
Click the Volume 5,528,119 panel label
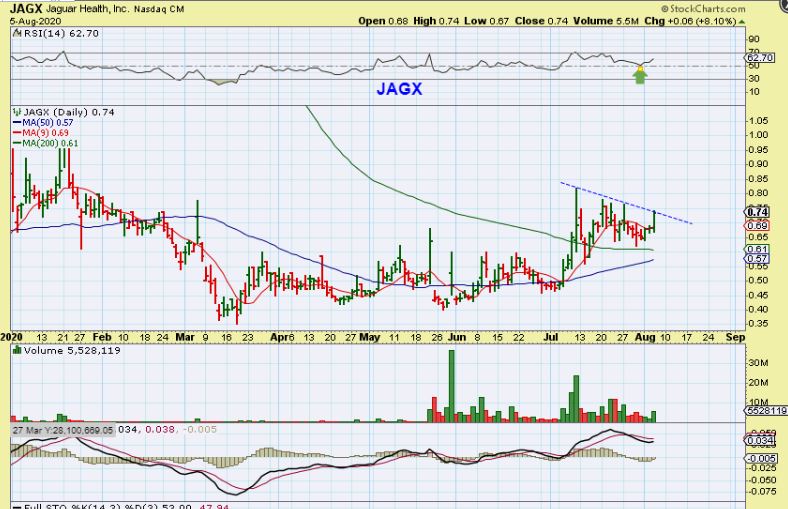click(72, 350)
